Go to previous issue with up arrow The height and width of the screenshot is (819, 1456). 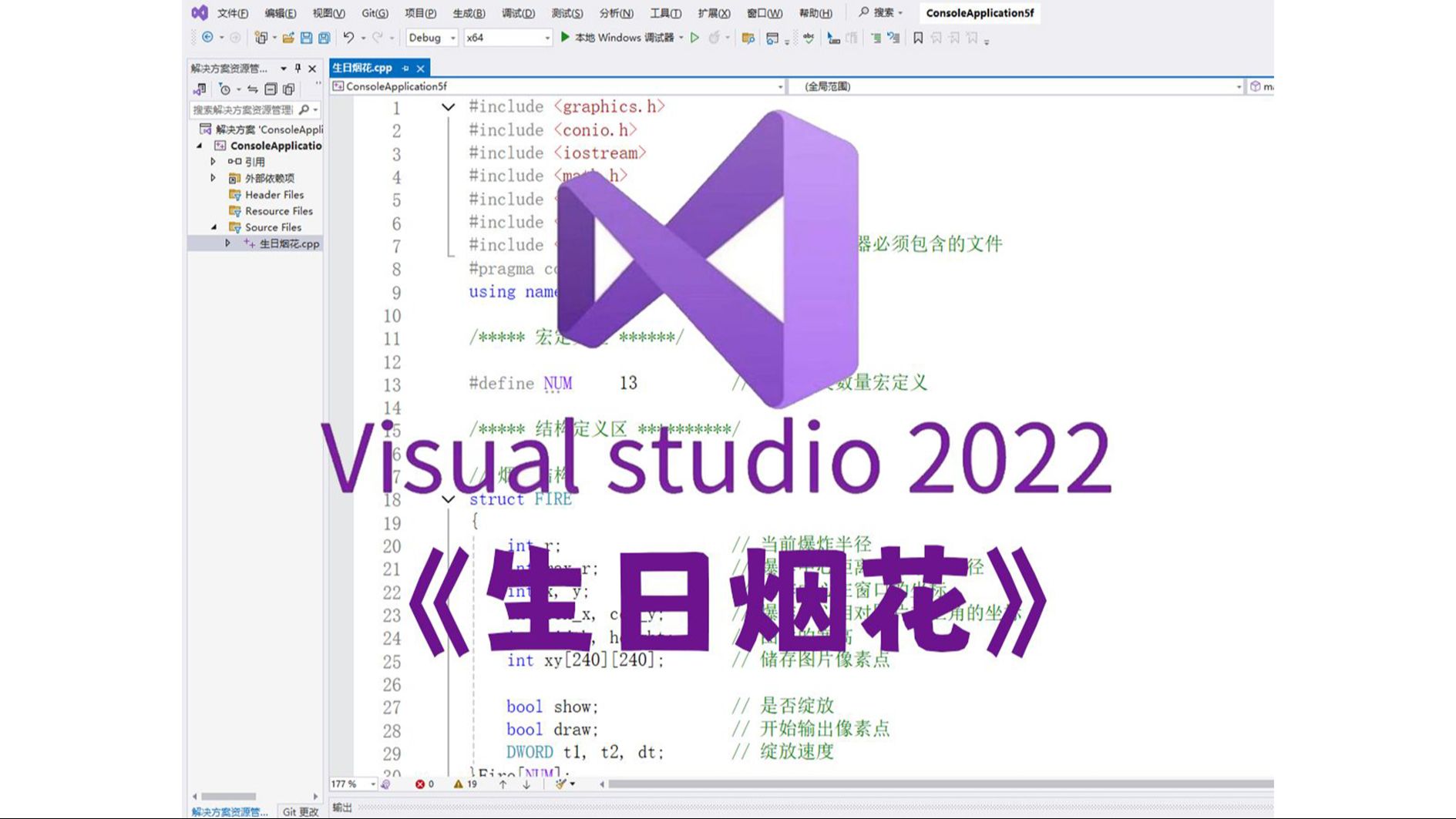[x=503, y=784]
